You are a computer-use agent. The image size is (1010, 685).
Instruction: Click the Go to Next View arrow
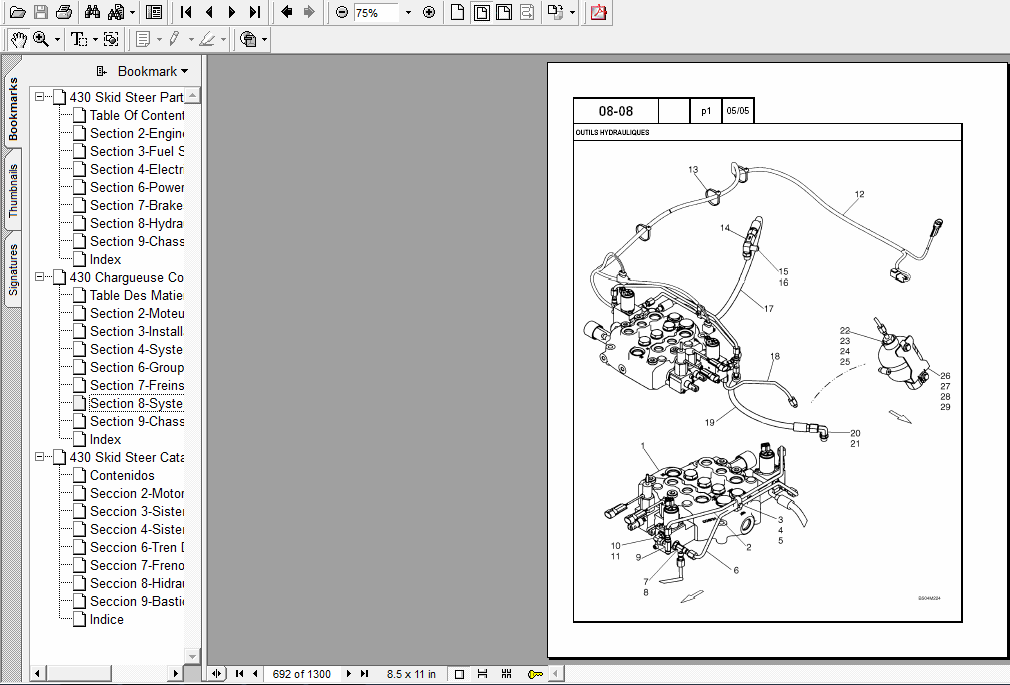[x=309, y=12]
